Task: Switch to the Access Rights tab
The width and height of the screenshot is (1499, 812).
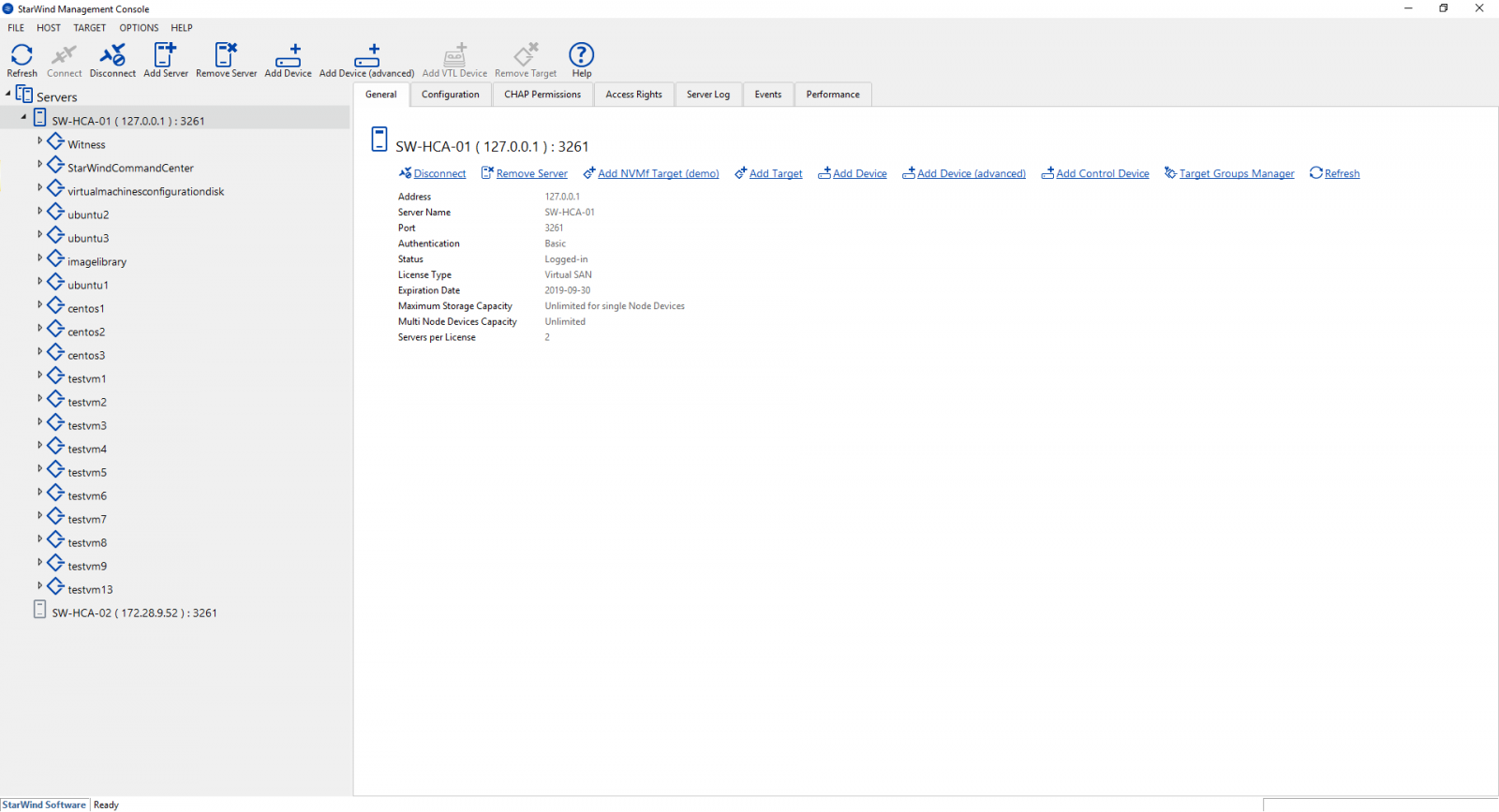Action: coord(634,95)
